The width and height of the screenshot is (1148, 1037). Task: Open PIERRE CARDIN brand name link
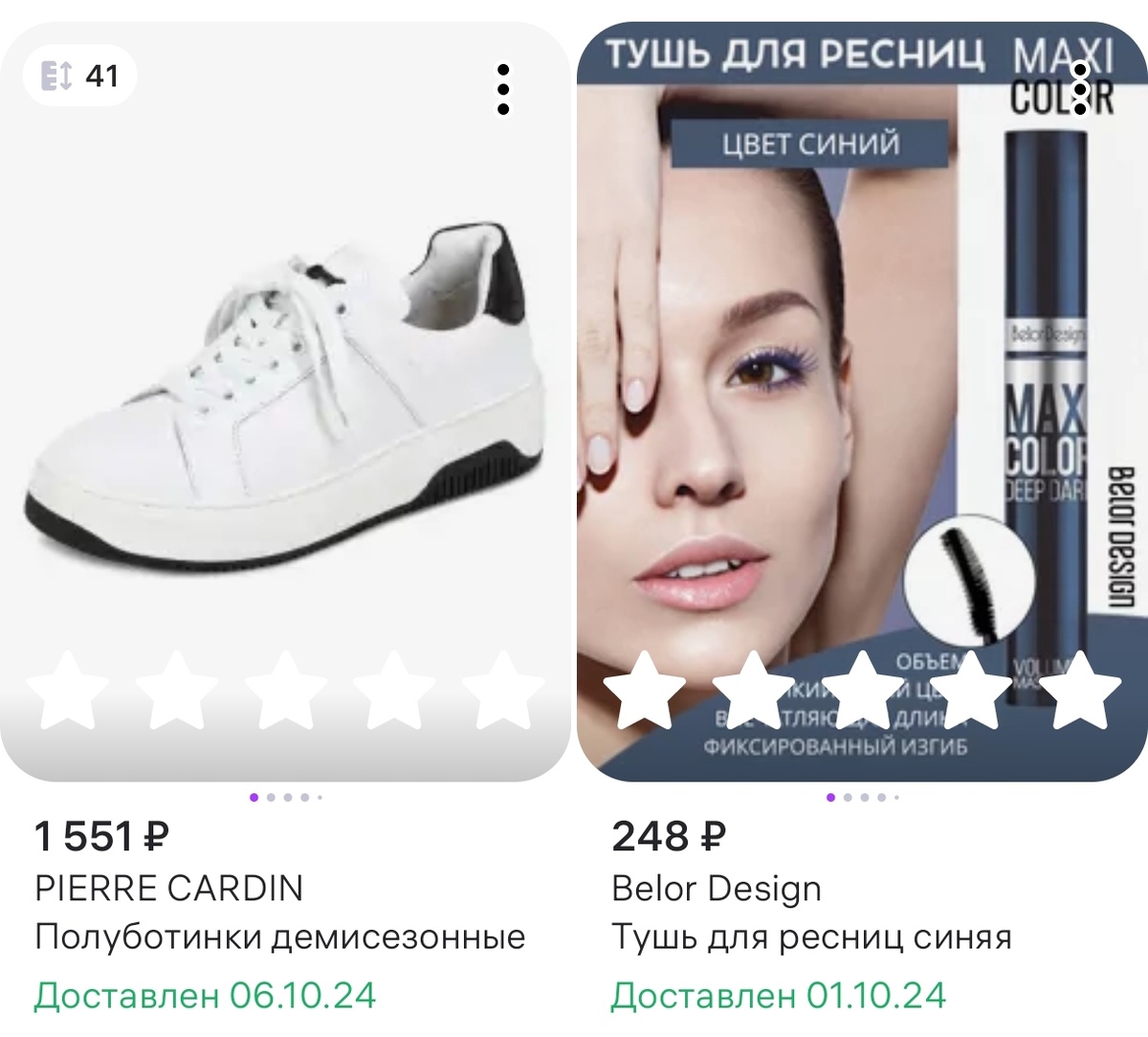point(169,889)
